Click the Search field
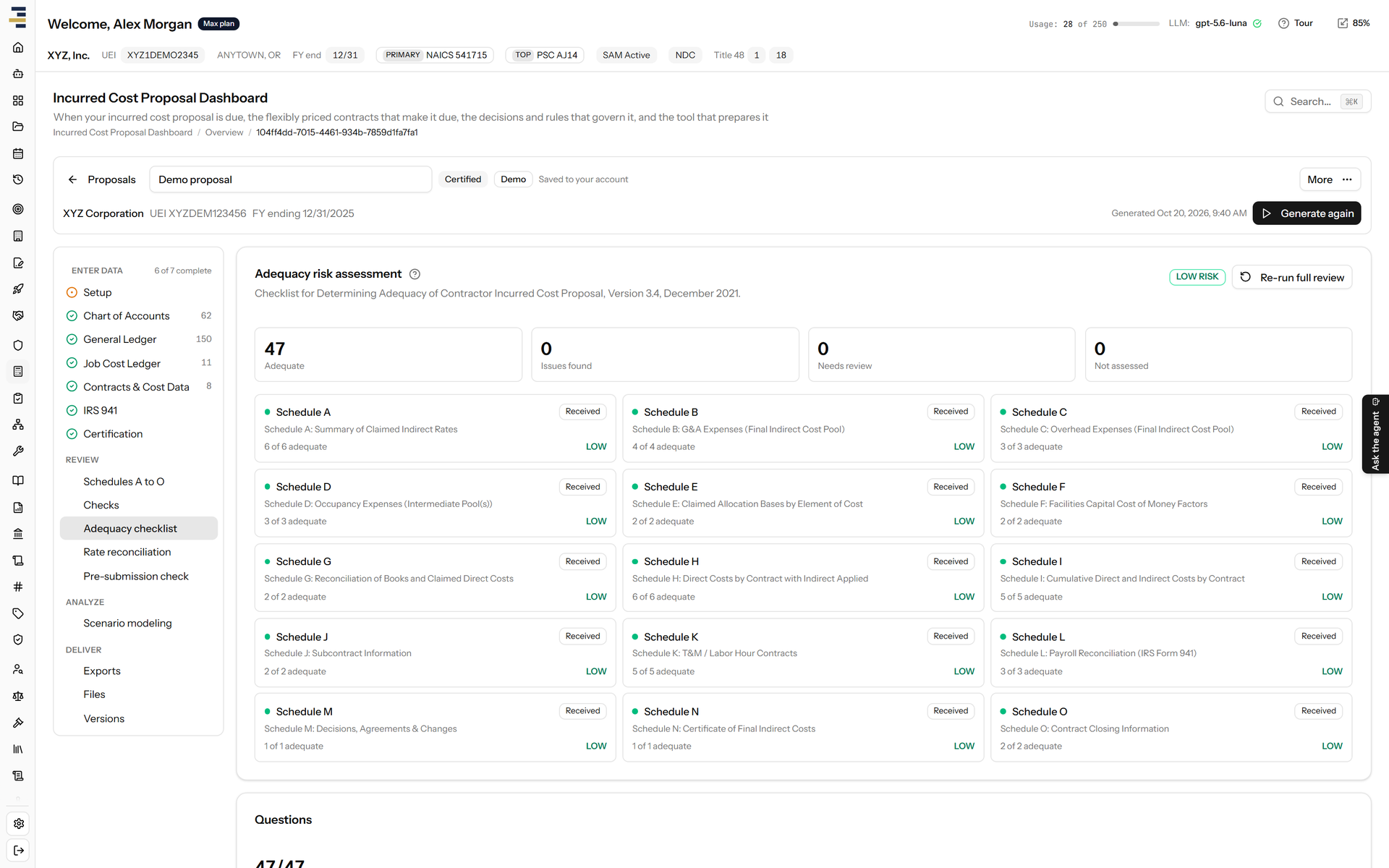This screenshot has width=1389, height=868. [1317, 102]
